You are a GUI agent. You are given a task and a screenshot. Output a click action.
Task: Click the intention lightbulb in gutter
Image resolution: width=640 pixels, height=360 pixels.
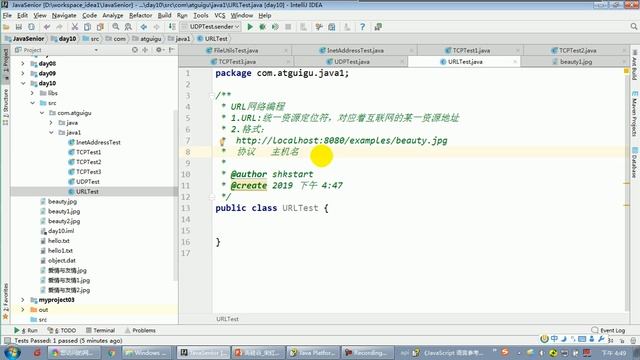pyautogui.click(x=222, y=142)
